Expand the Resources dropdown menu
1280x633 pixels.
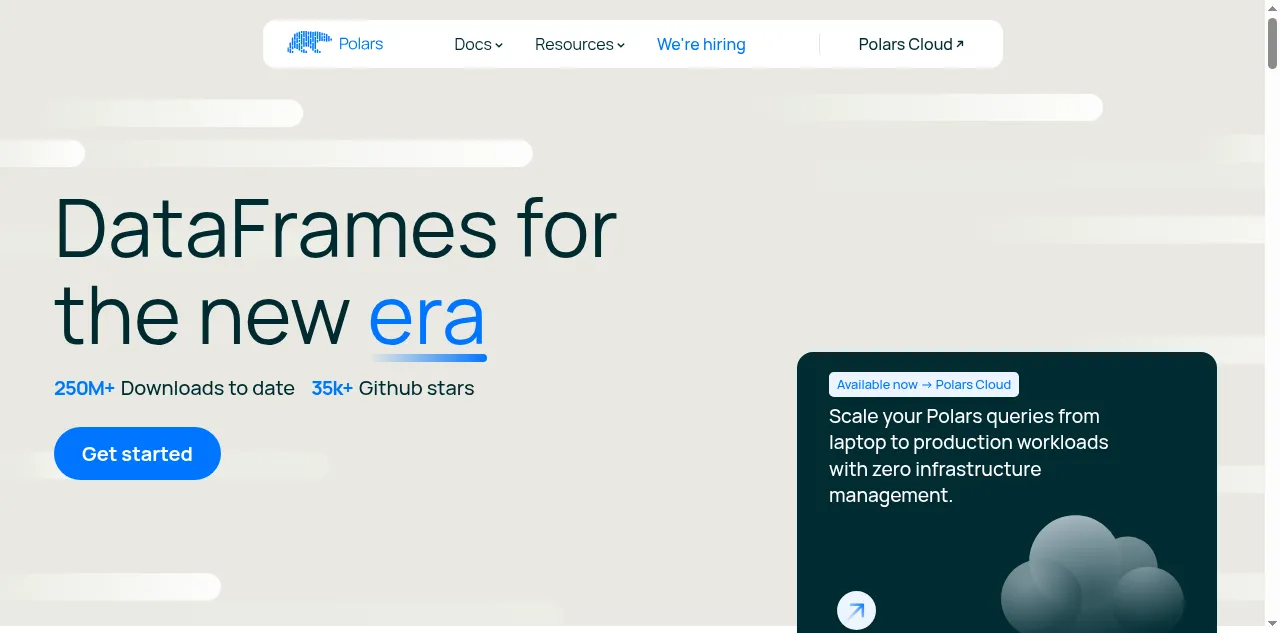580,44
